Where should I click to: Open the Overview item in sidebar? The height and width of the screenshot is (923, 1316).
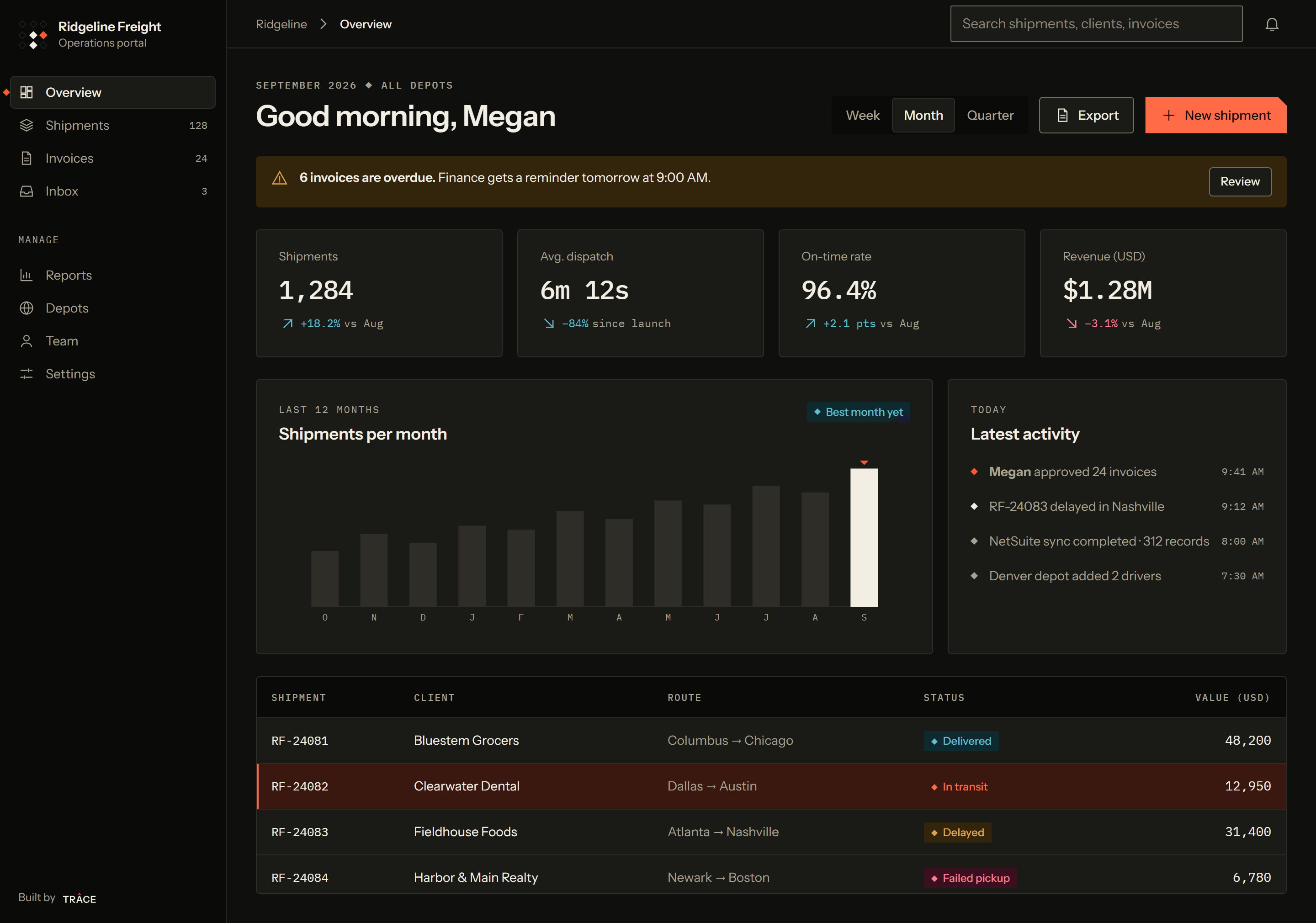[113, 92]
